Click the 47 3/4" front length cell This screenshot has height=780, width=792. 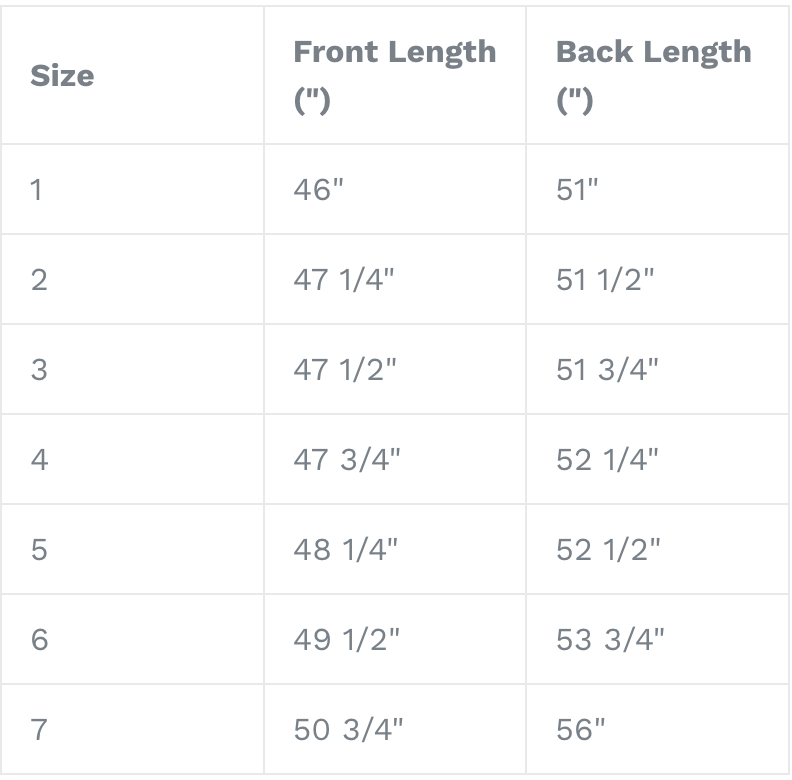[345, 459]
